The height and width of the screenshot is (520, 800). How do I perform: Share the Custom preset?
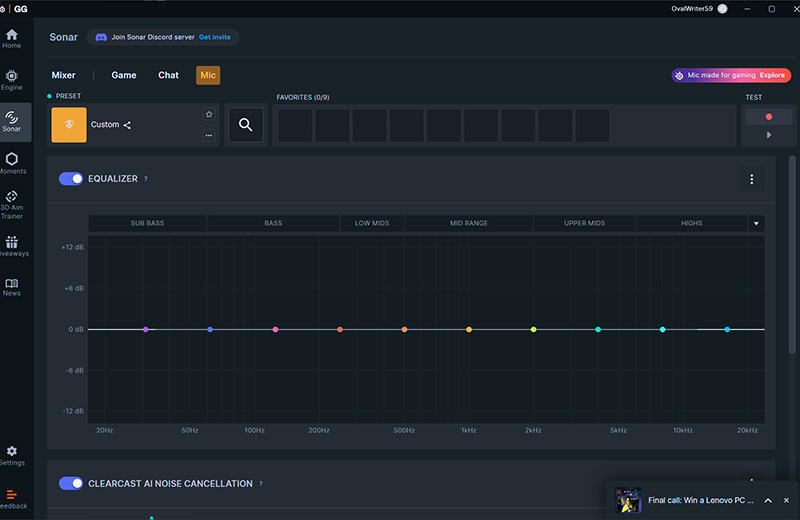click(x=127, y=125)
